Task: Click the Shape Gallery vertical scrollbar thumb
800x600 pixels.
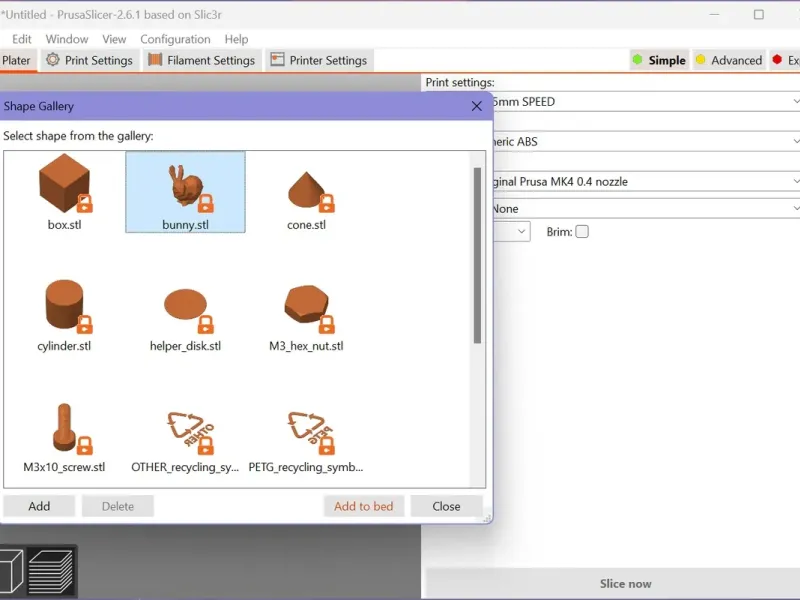Action: [477, 255]
